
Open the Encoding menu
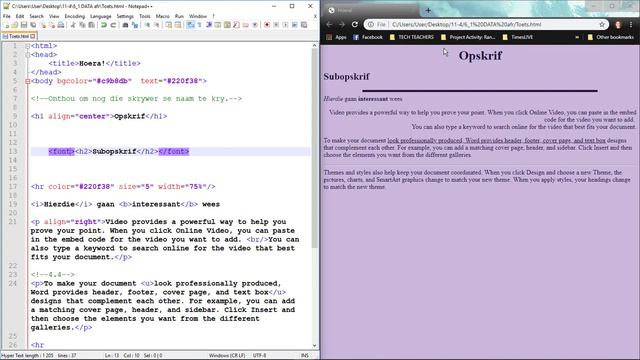tap(75, 16)
